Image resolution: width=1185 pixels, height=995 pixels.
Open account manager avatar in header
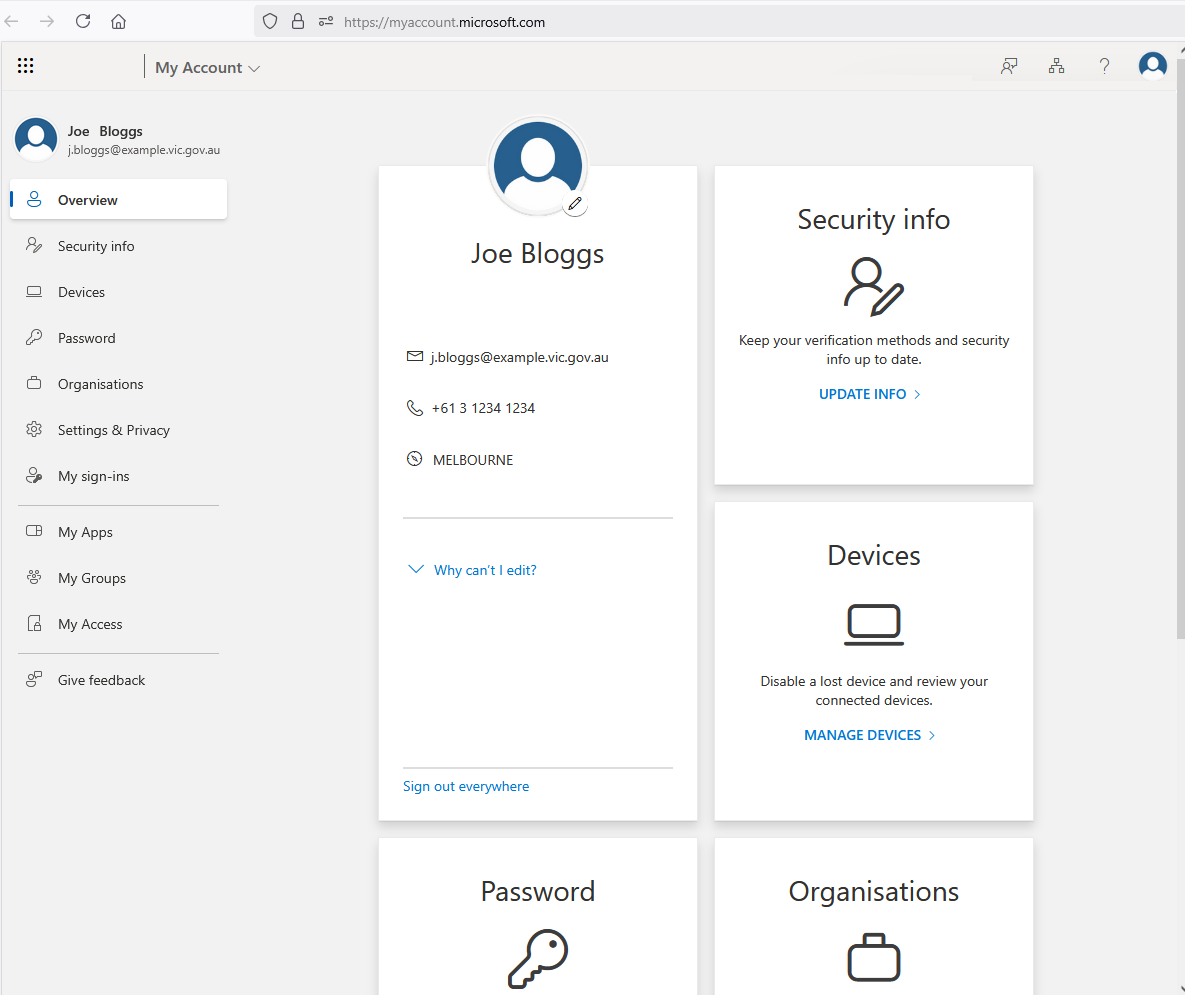pyautogui.click(x=1153, y=66)
